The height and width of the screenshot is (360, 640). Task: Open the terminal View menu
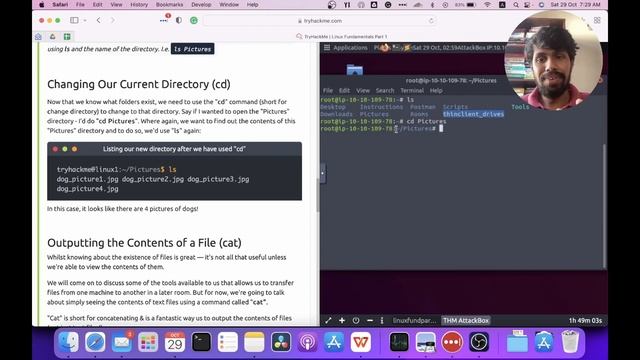point(363,91)
